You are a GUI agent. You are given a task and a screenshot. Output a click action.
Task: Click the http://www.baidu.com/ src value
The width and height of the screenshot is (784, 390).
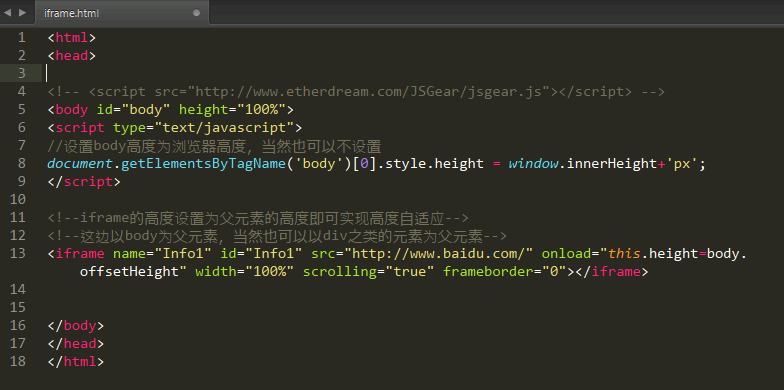click(x=438, y=254)
